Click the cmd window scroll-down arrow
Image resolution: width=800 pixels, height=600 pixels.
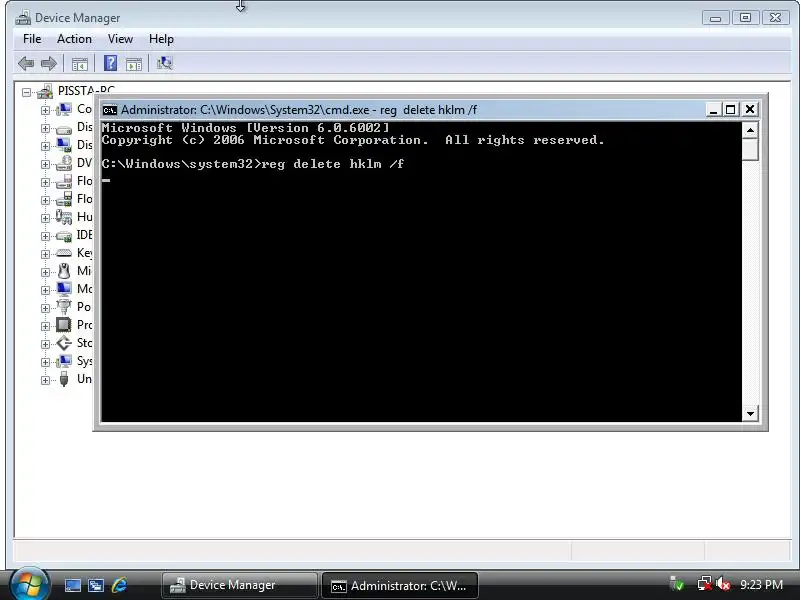coord(750,413)
